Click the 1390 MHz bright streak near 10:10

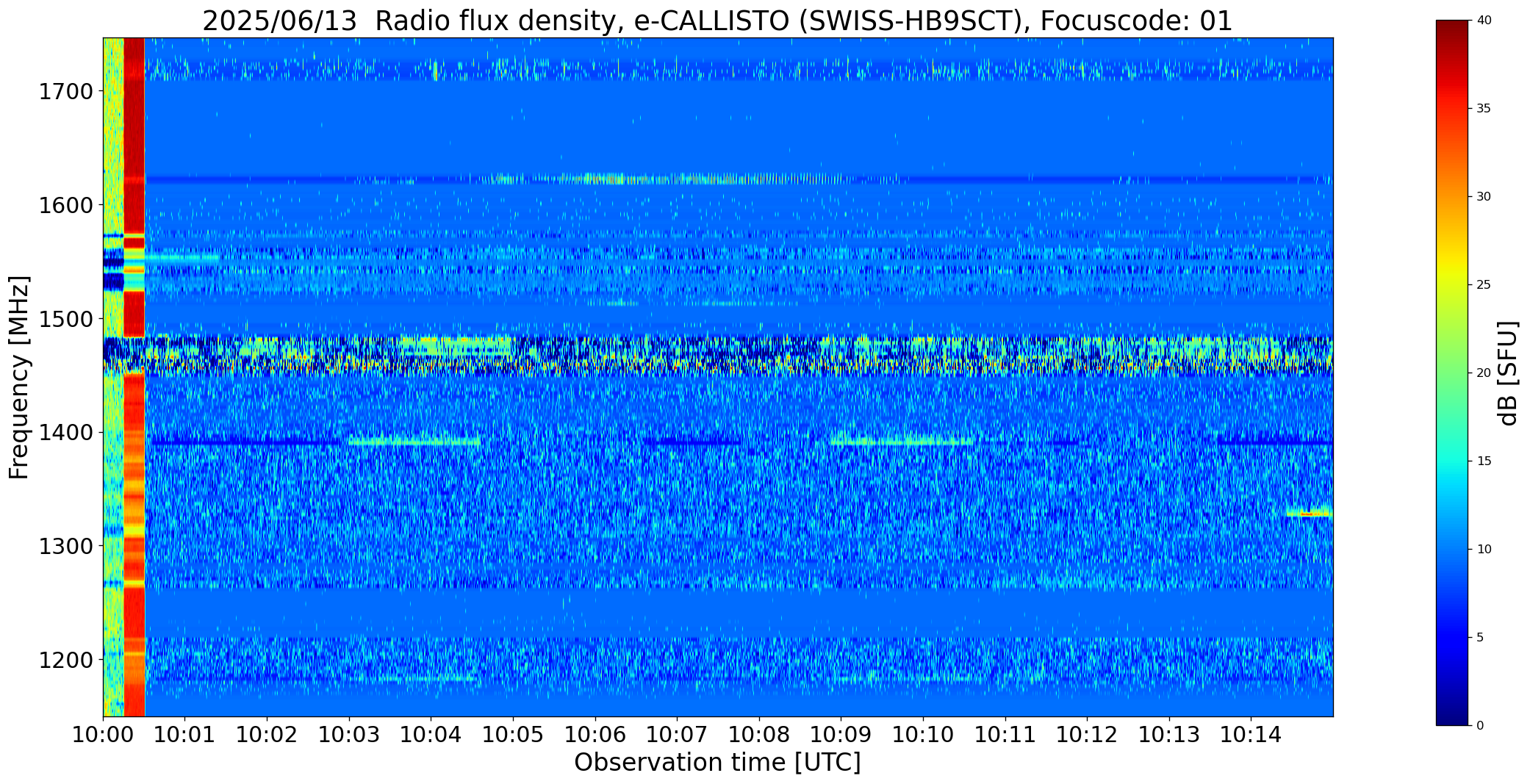(x=902, y=442)
